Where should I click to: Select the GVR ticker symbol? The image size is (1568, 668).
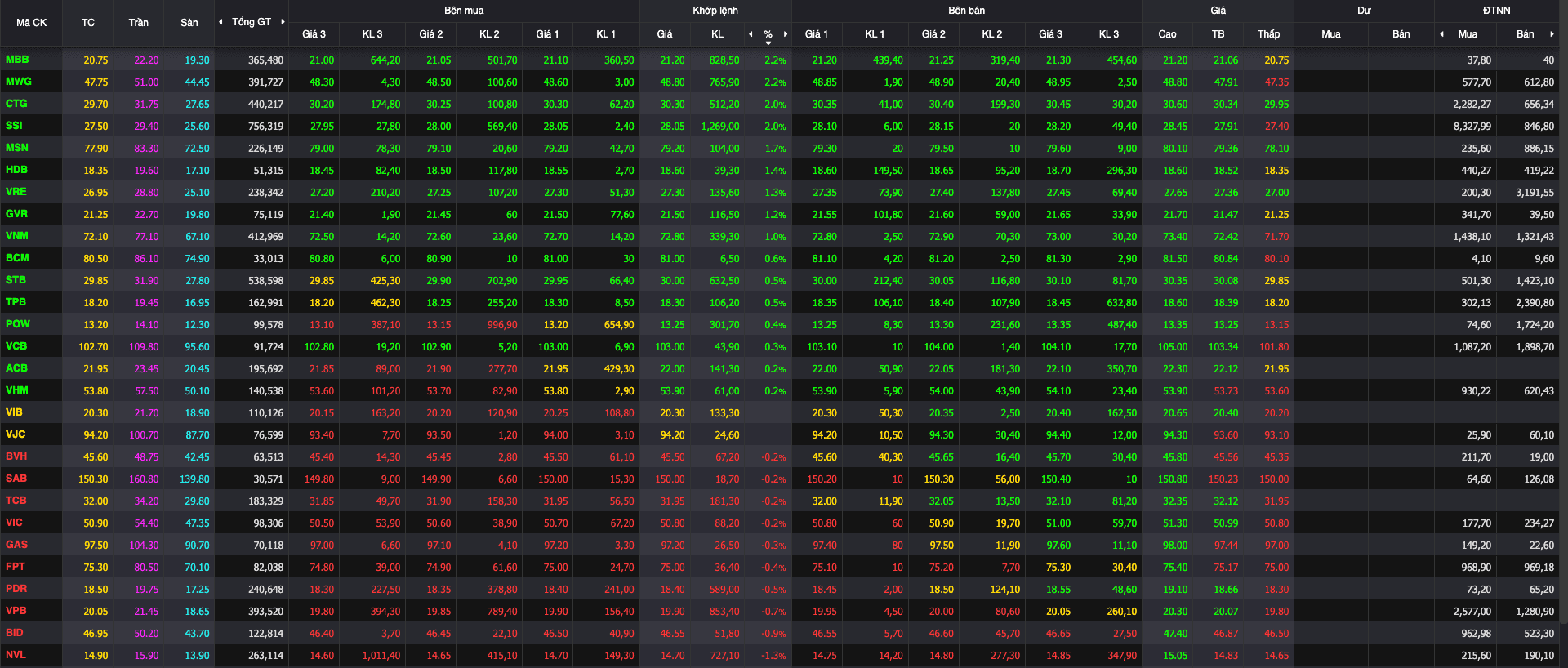point(16,214)
